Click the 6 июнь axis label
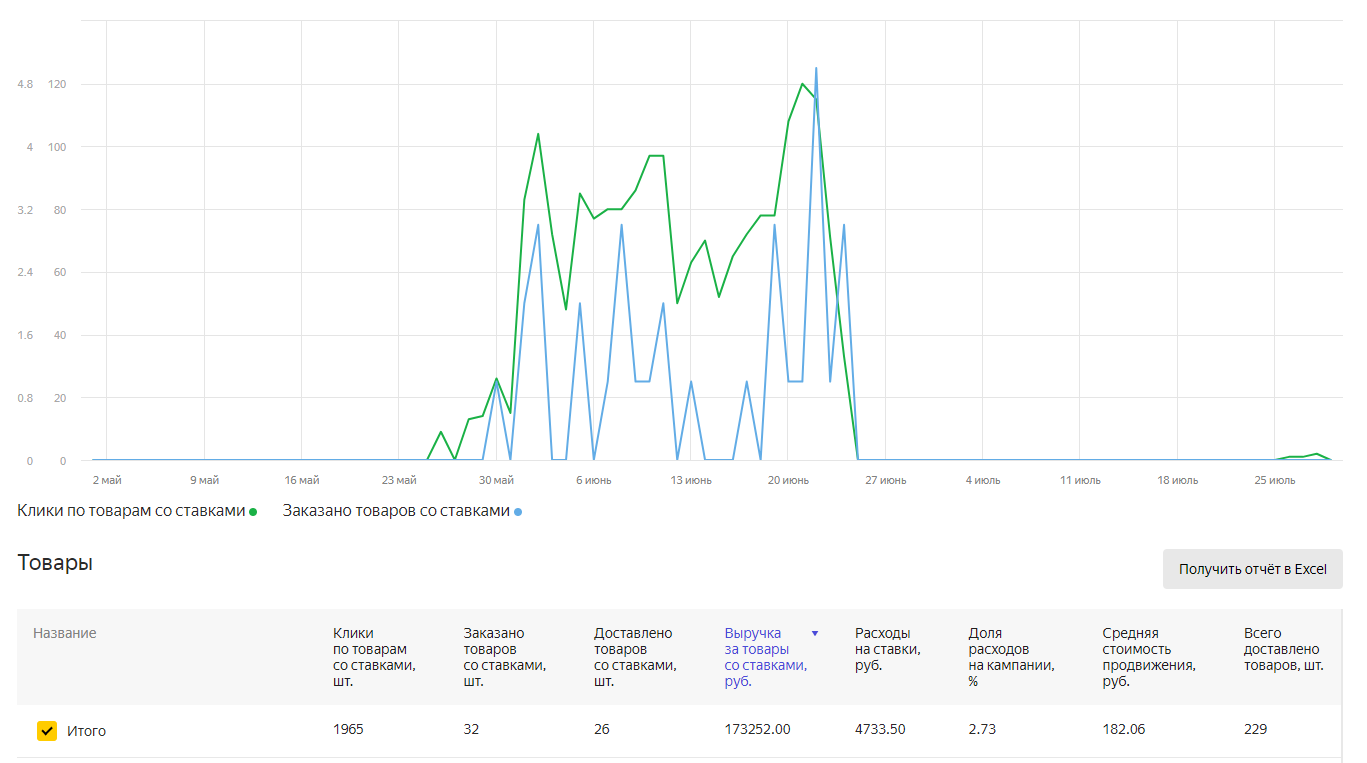Viewport: 1367px width, 763px height. pyautogui.click(x=593, y=481)
